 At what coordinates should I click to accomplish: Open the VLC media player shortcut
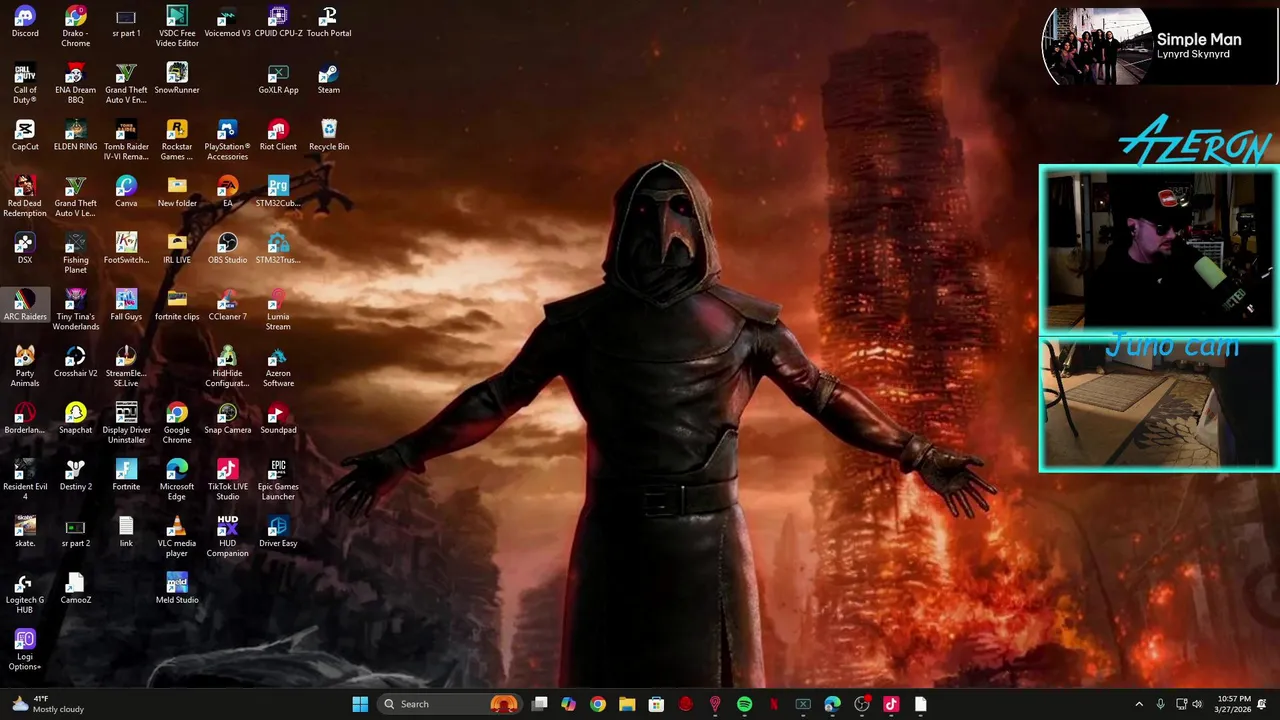pyautogui.click(x=177, y=537)
